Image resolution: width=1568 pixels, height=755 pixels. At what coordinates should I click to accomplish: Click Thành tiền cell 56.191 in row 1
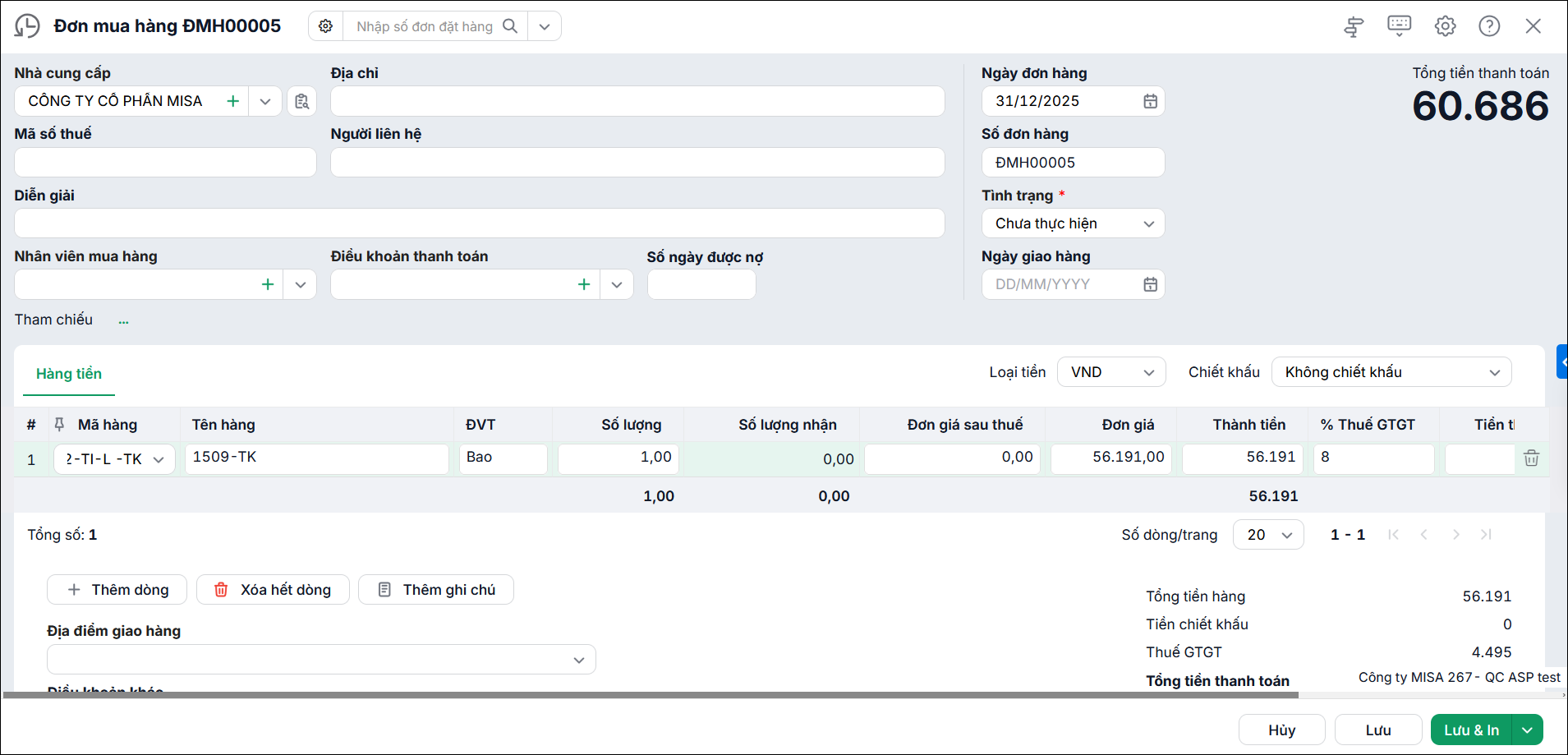(1242, 458)
